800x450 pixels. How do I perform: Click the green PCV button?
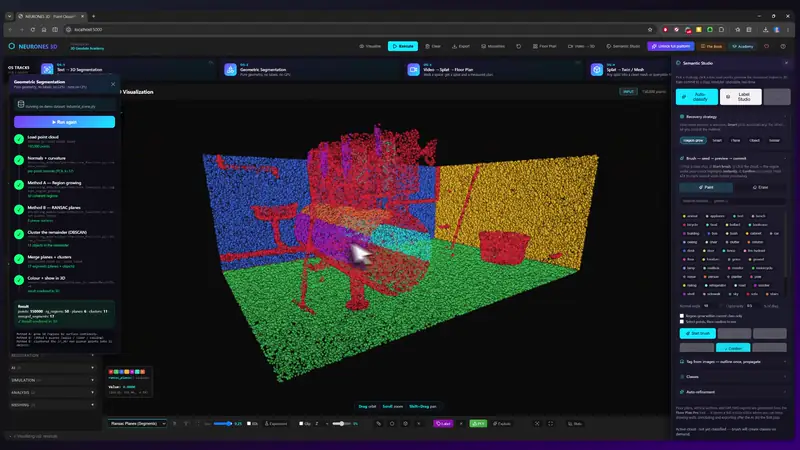478,423
